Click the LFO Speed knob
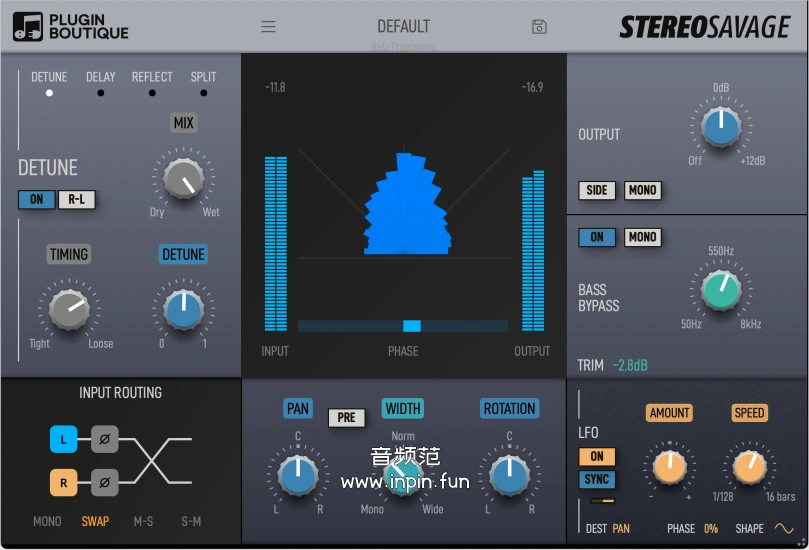 click(749, 467)
